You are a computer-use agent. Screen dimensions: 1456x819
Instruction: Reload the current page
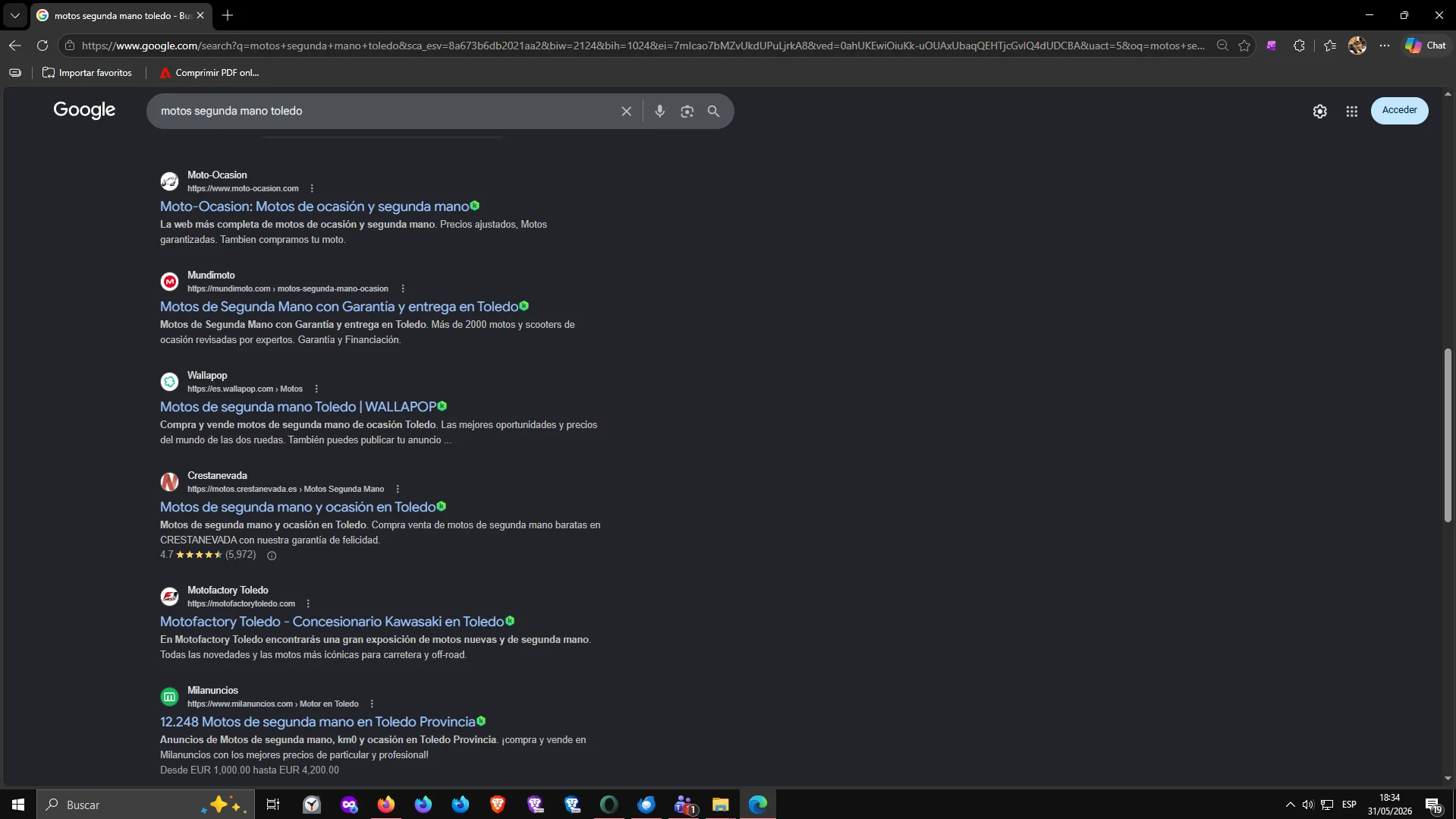tap(42, 46)
